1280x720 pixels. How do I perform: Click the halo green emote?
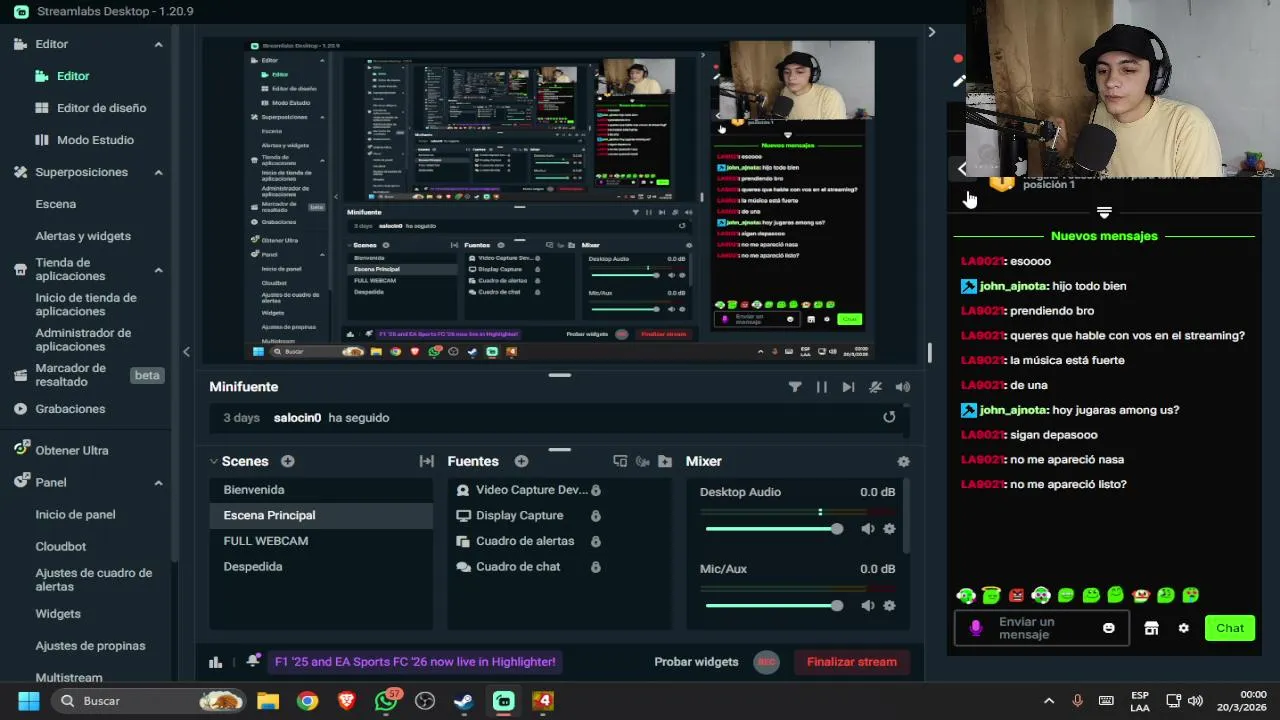(x=991, y=595)
